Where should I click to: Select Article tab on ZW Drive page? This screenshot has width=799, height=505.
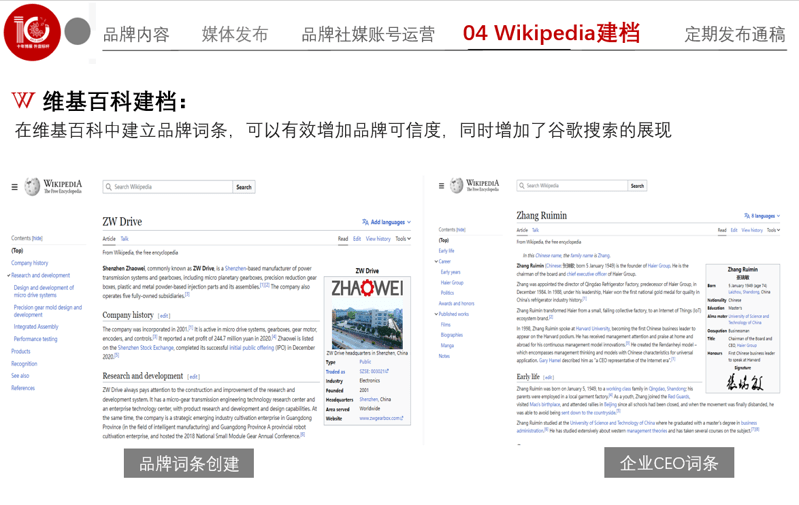[109, 239]
